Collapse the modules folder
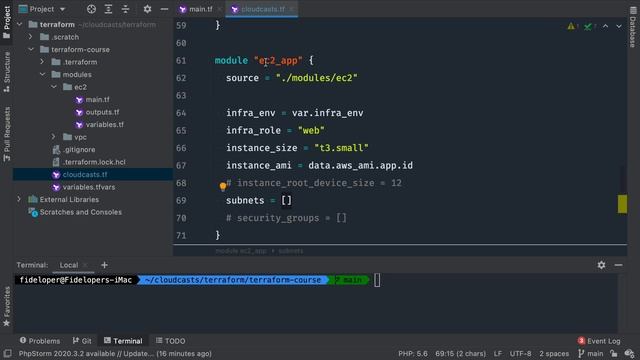This screenshot has width=640, height=360. (42, 74)
